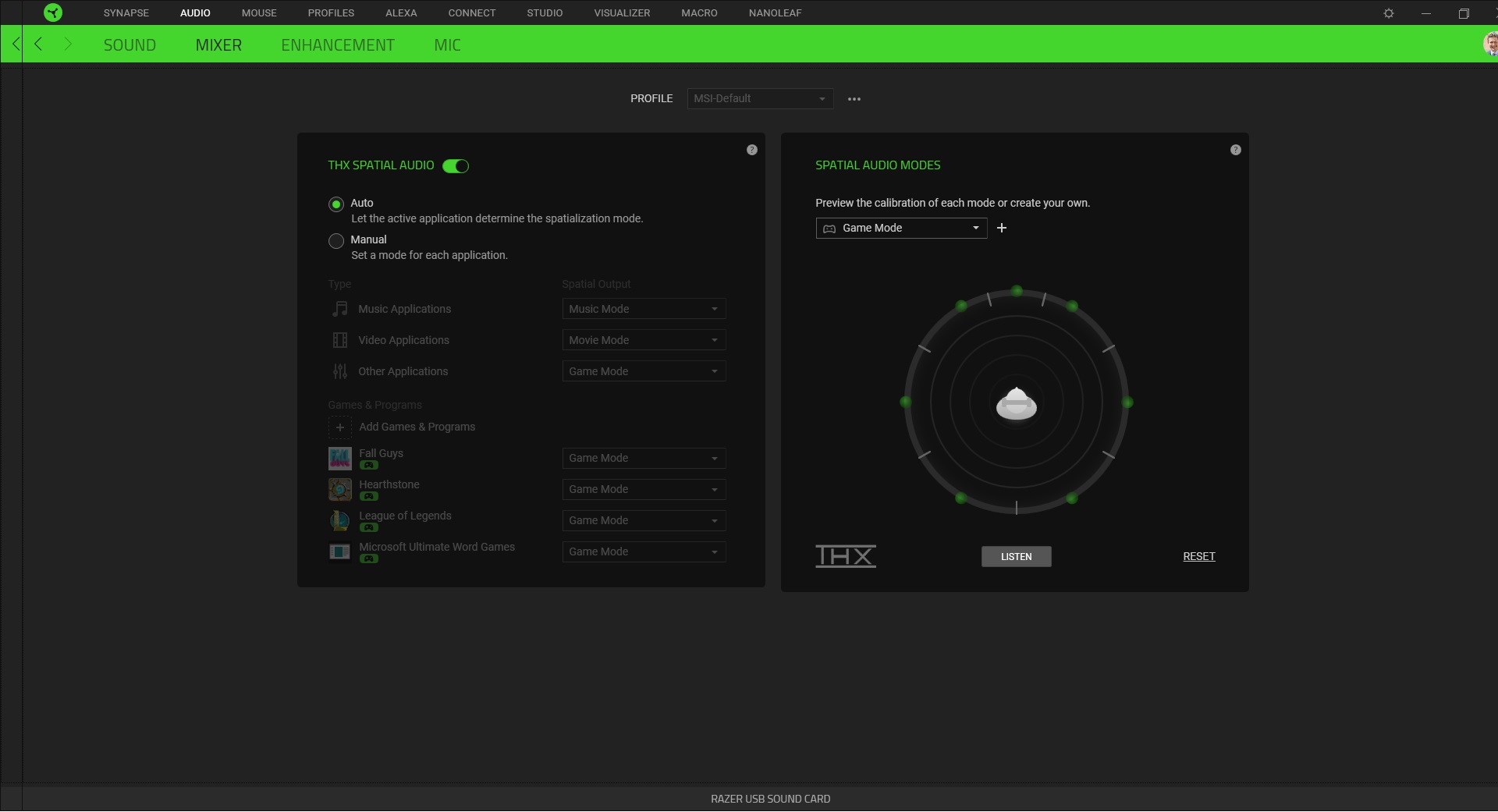Open the Music Applications spatial output dropdown

click(644, 309)
